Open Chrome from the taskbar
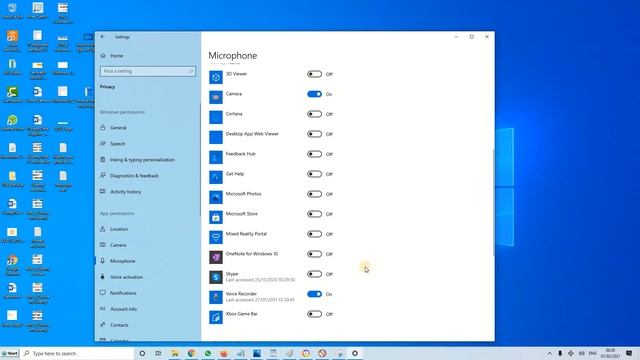 coord(191,353)
